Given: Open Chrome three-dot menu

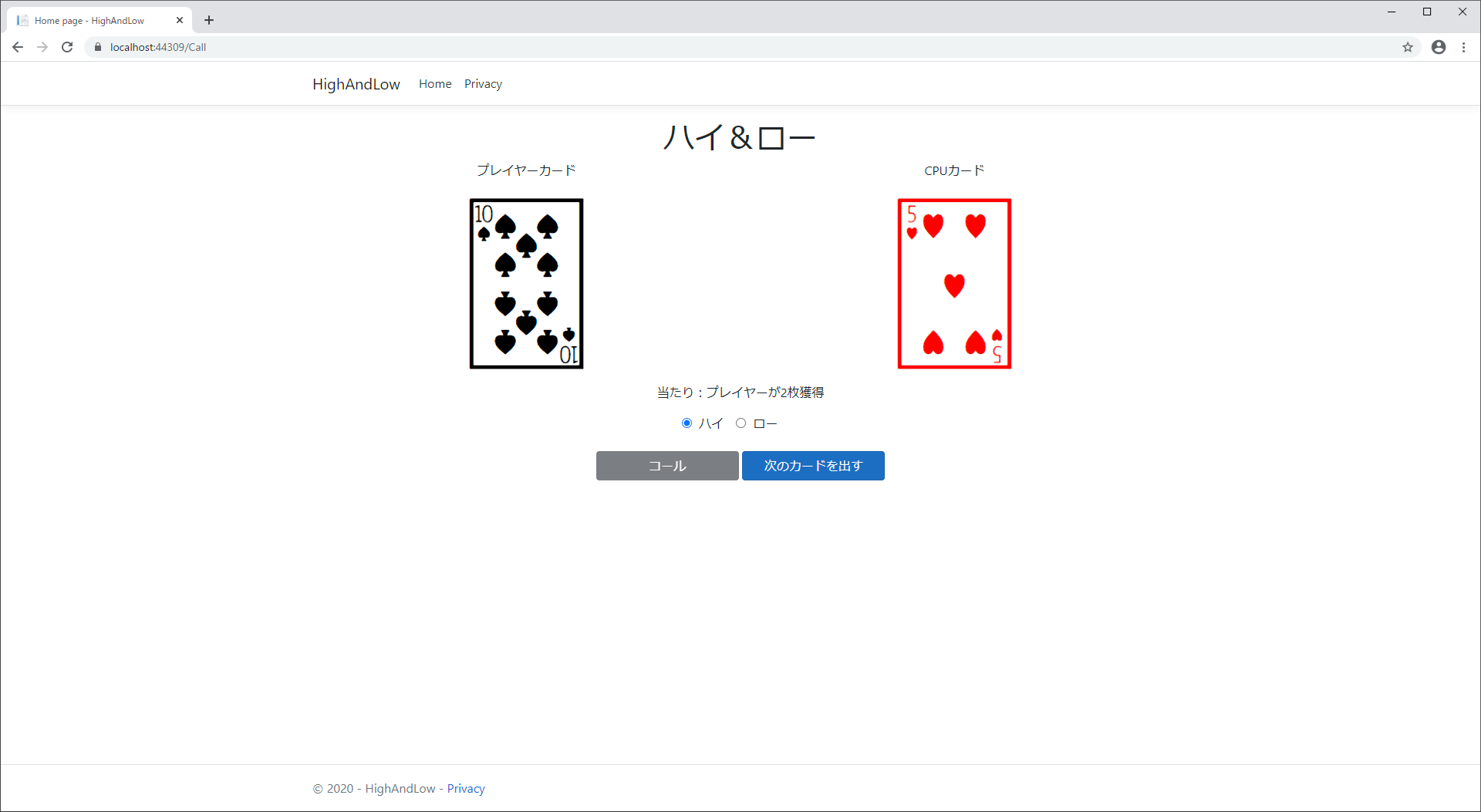Looking at the screenshot, I should coord(1464,47).
